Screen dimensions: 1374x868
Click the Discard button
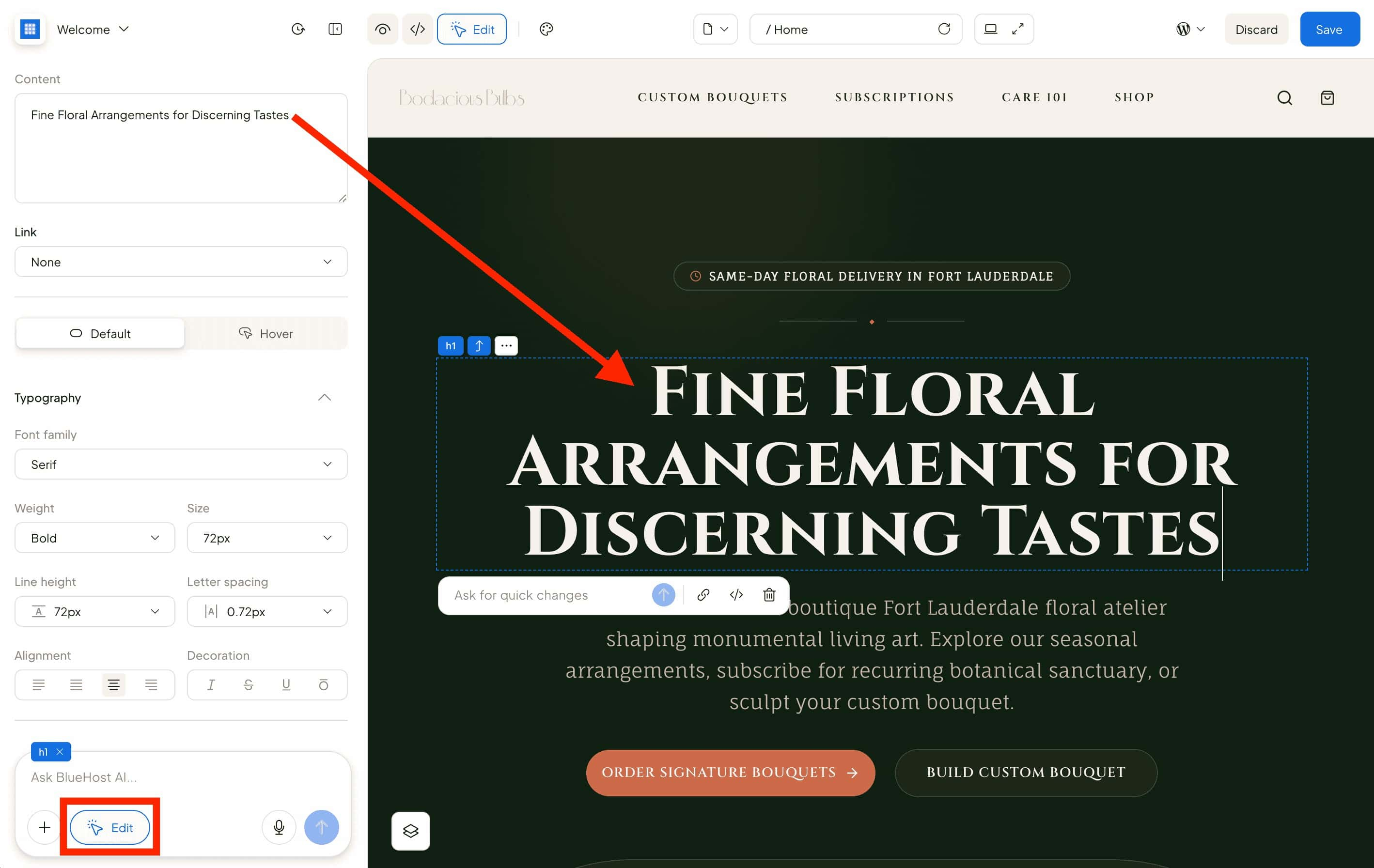coord(1256,29)
